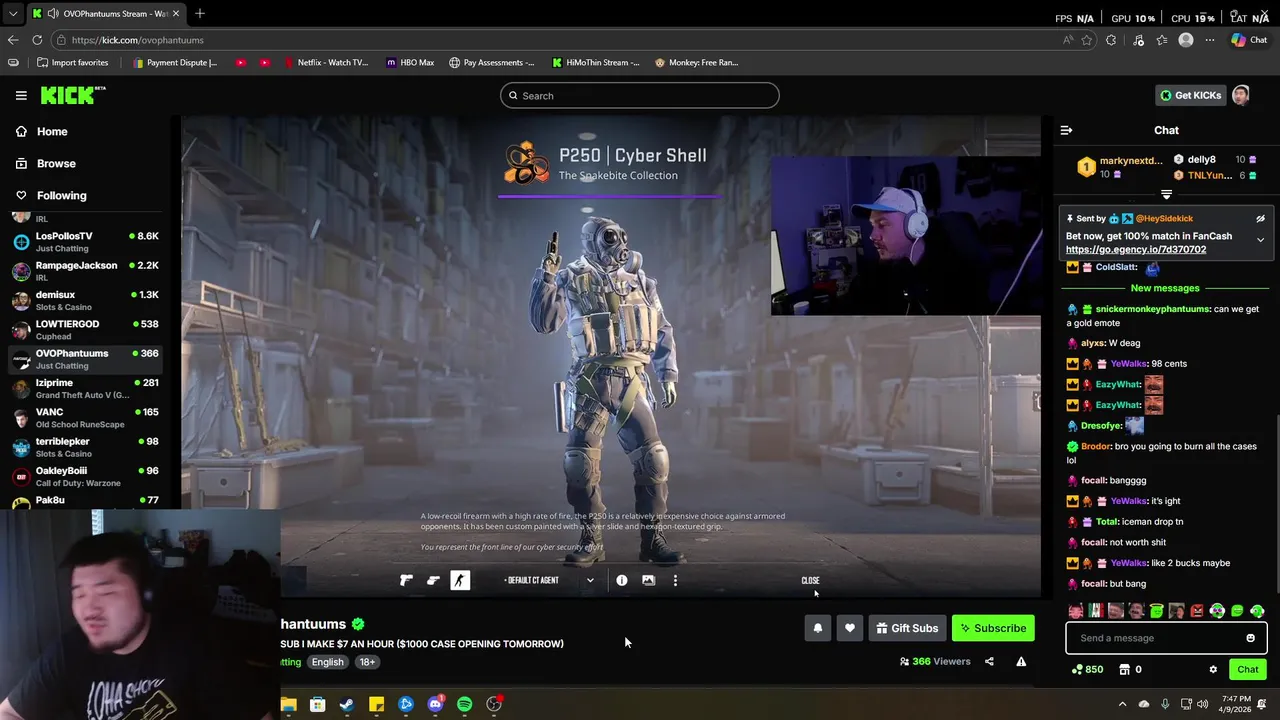Select the highlighted agent pose icon
The width and height of the screenshot is (1280, 720).
460,580
